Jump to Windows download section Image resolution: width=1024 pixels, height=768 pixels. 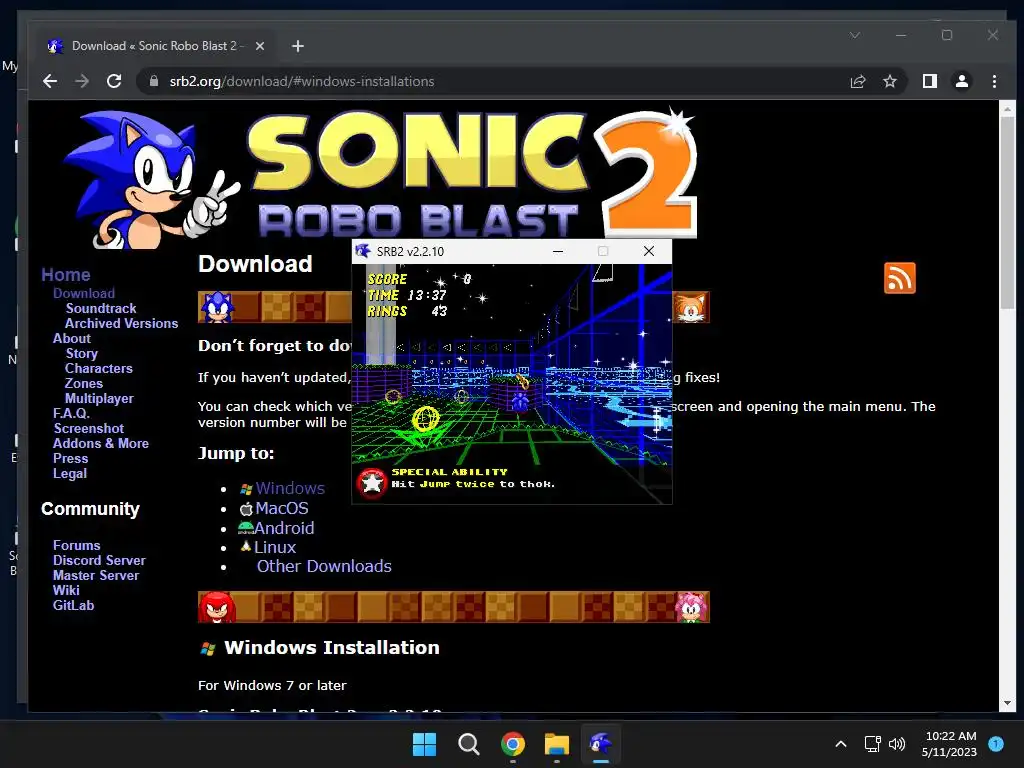click(x=290, y=488)
